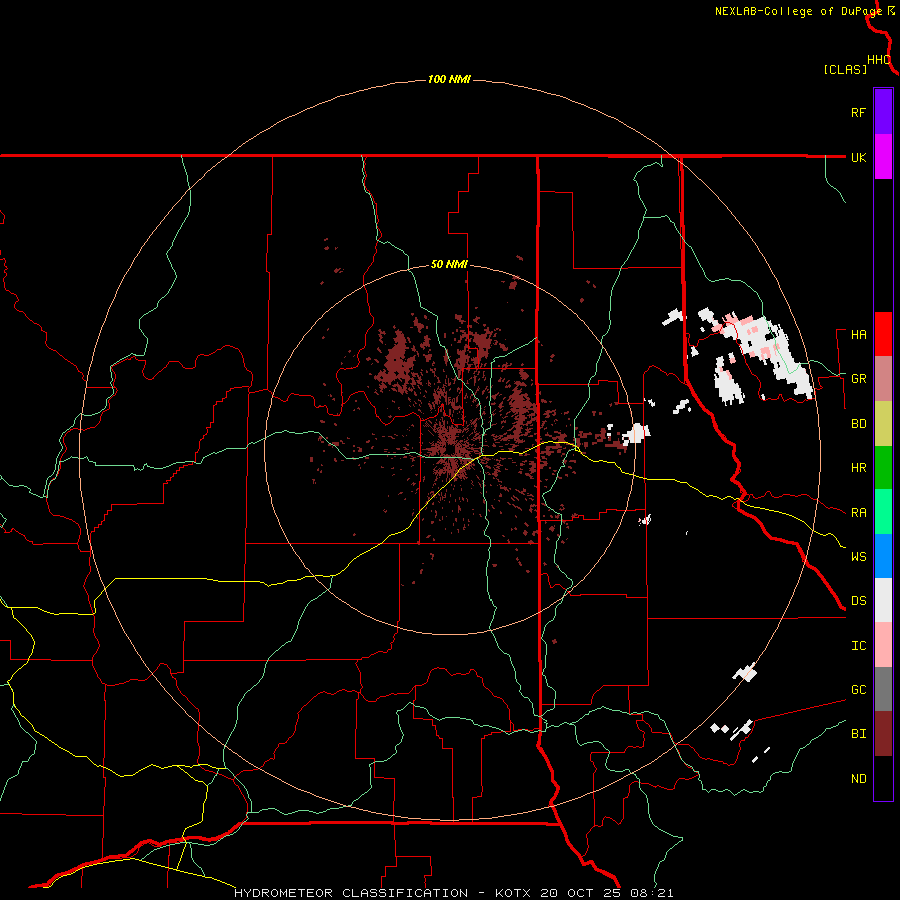The image size is (900, 900).
Task: Click the HYDROMETEOR CLASSIFICATION title text
Action: pos(351,893)
